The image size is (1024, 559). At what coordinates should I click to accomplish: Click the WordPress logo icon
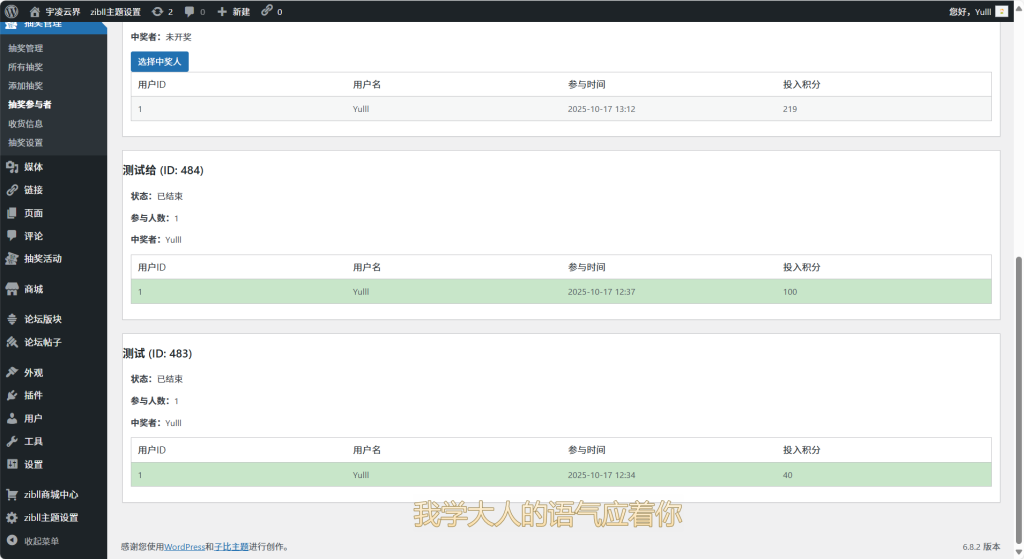[x=11, y=11]
